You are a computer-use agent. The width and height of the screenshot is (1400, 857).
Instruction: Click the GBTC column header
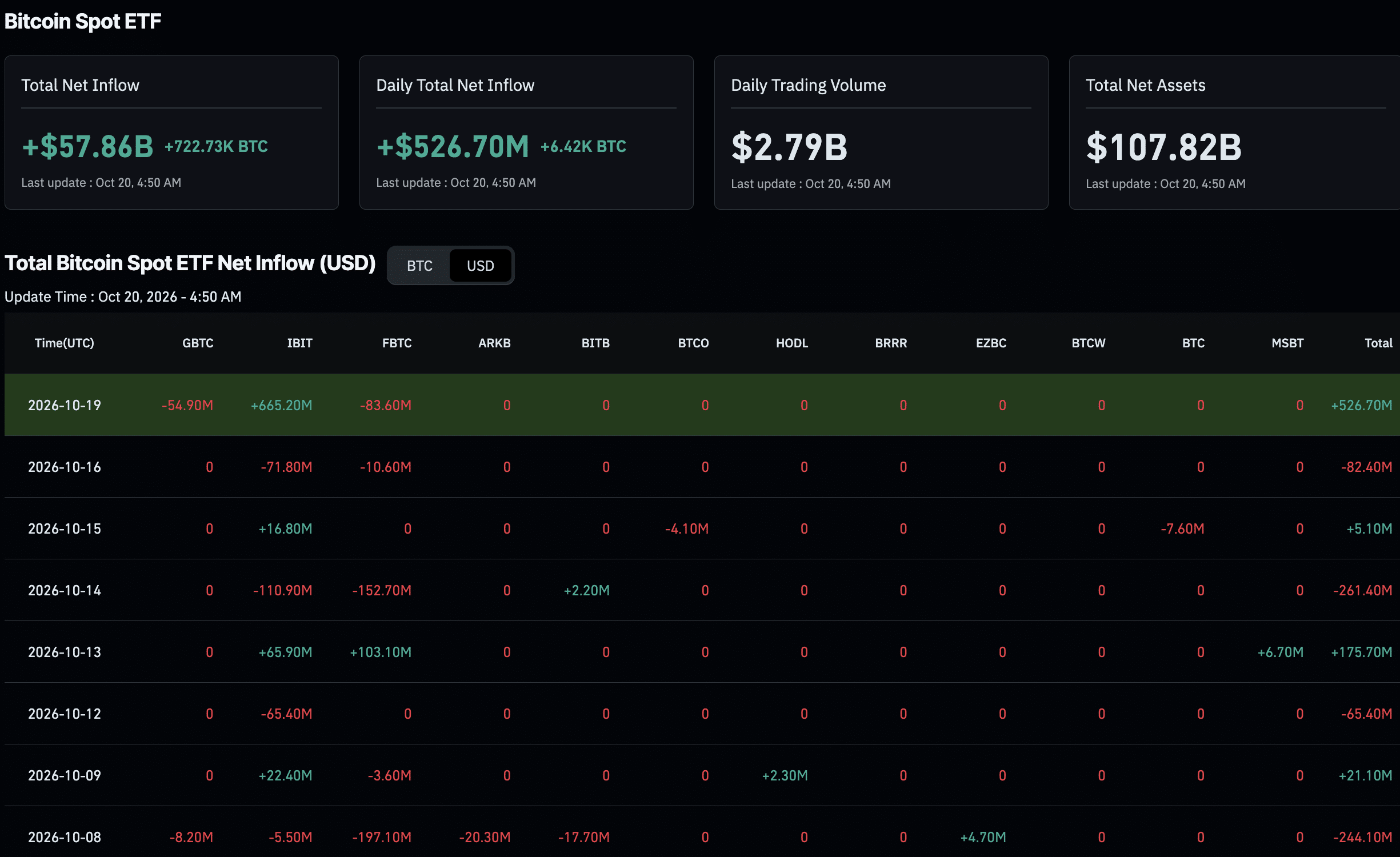pos(198,343)
